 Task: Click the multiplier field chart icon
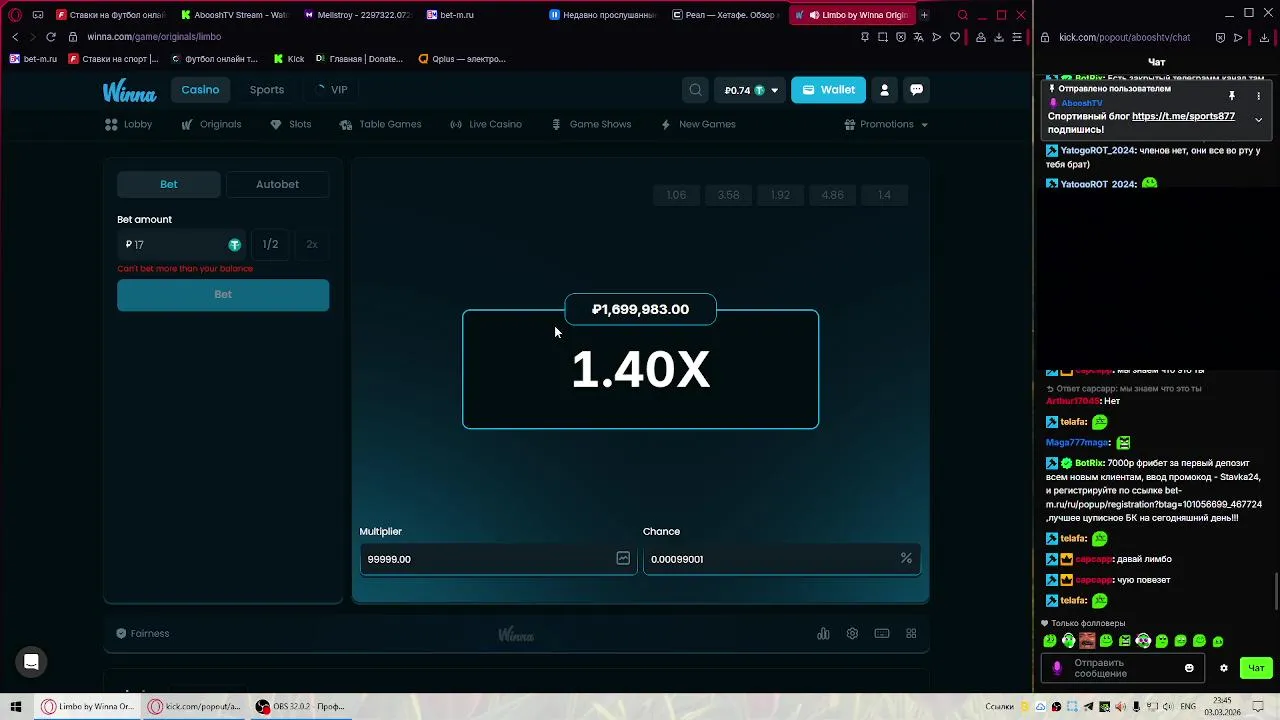tap(623, 558)
